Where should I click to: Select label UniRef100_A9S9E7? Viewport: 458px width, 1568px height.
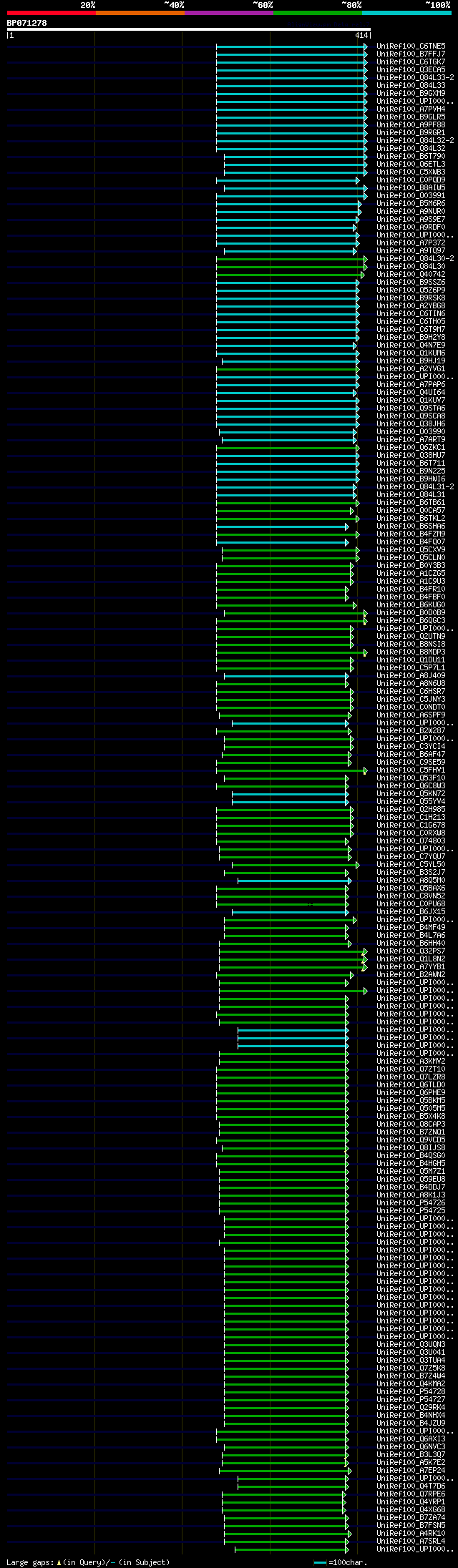point(411,219)
